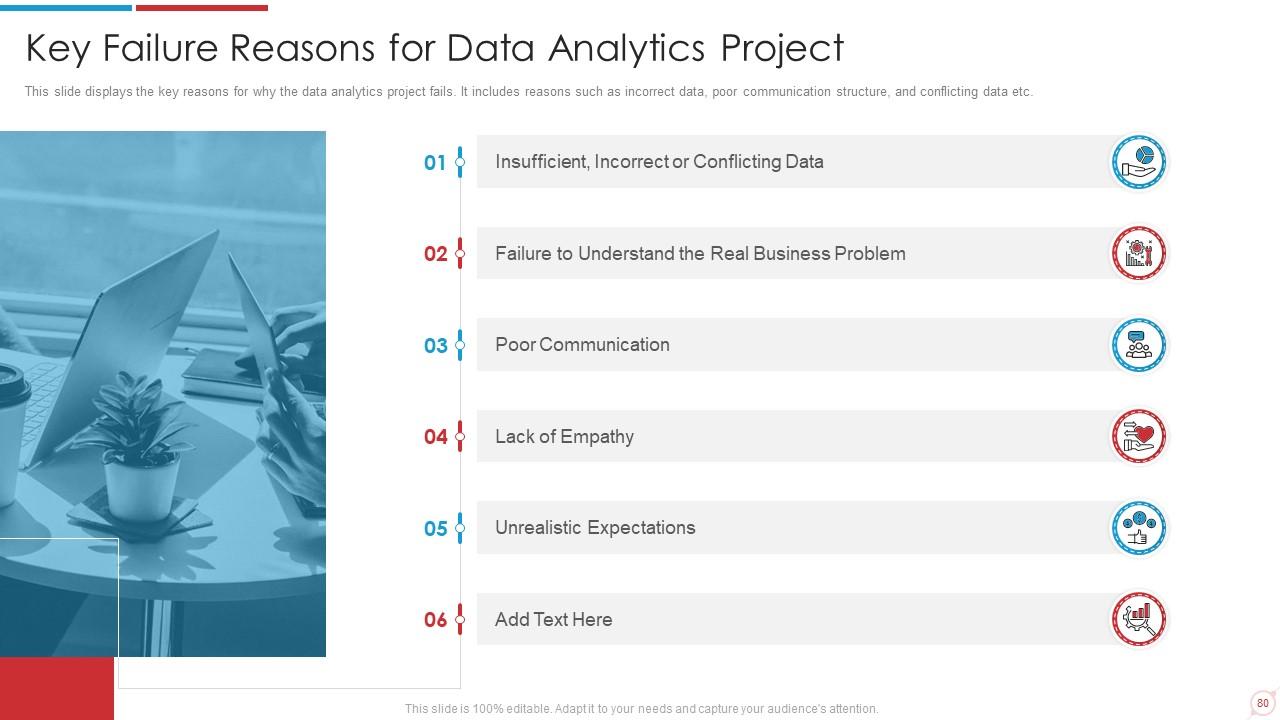Click the 'Add Text Here' placeholder
The image size is (1280, 720).
point(553,620)
